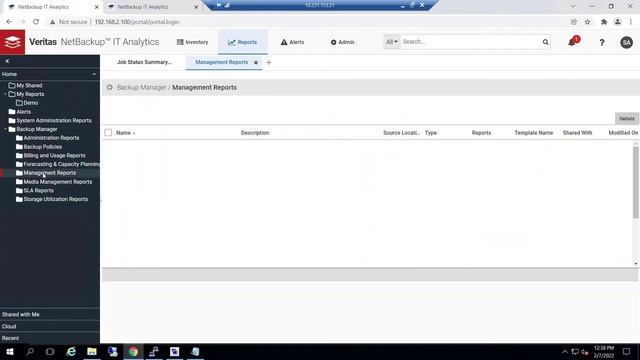This screenshot has width=640, height=360.
Task: Click the Backup Manager breadcrumb link
Action: click(x=142, y=87)
